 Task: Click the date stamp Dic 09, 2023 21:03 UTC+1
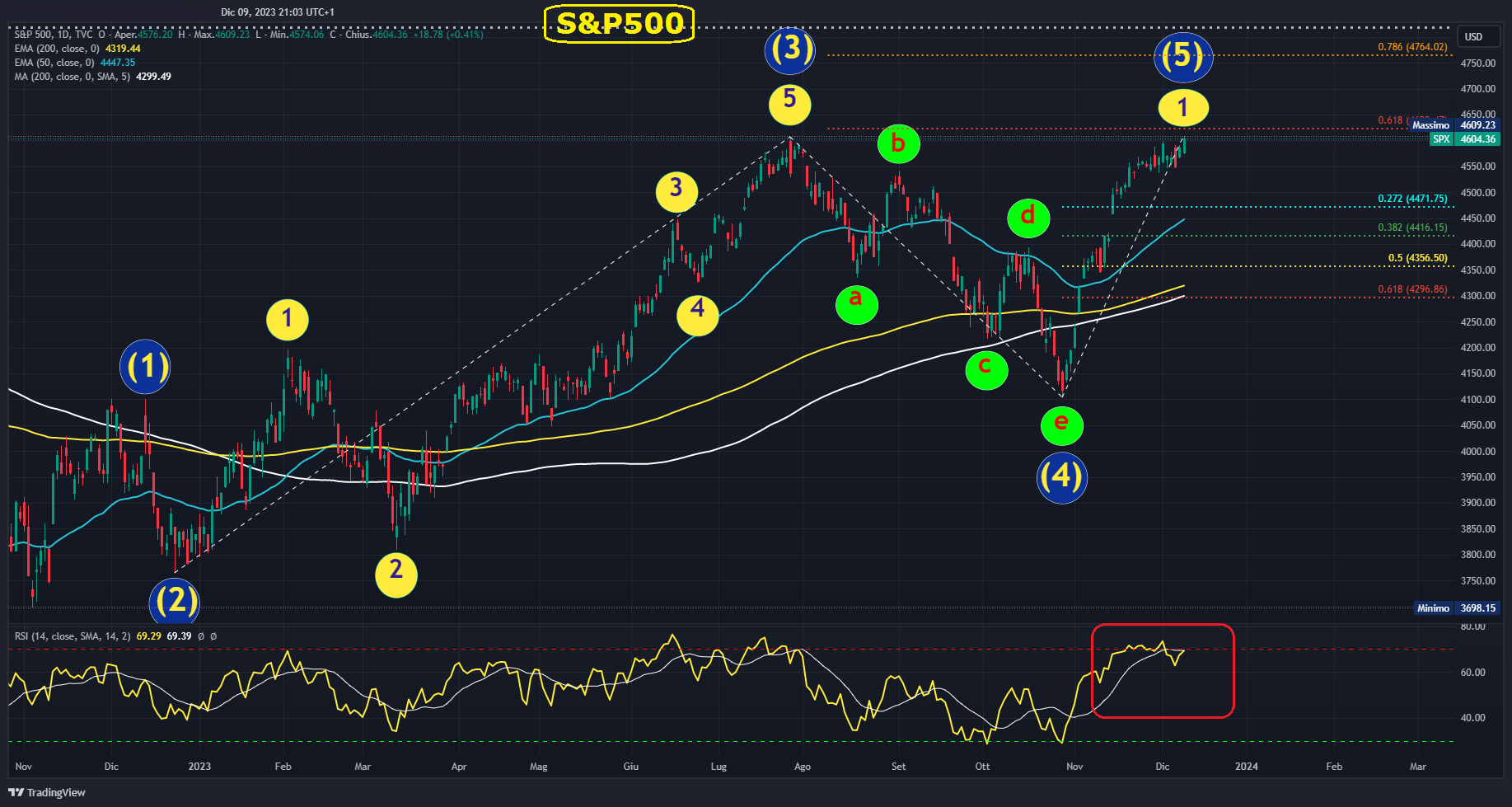[278, 12]
